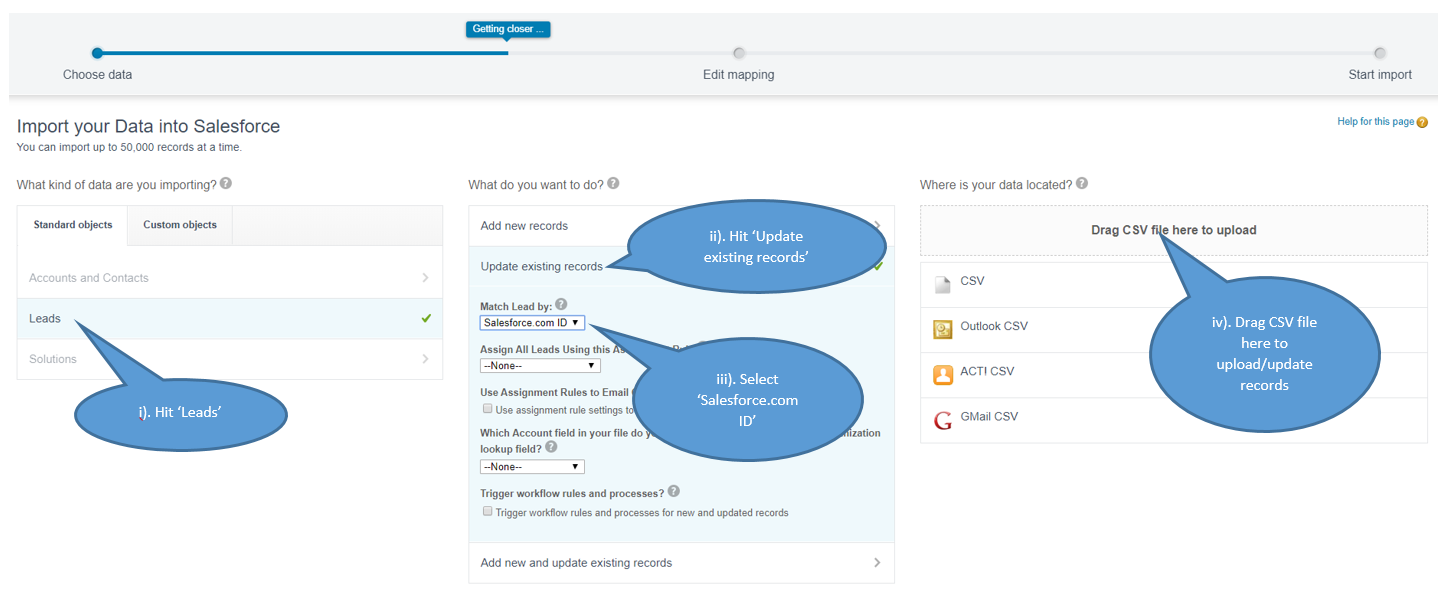Screen dimensions: 1444x589
Task: Click the help icon after 'lookup field?'
Action: 551,448
